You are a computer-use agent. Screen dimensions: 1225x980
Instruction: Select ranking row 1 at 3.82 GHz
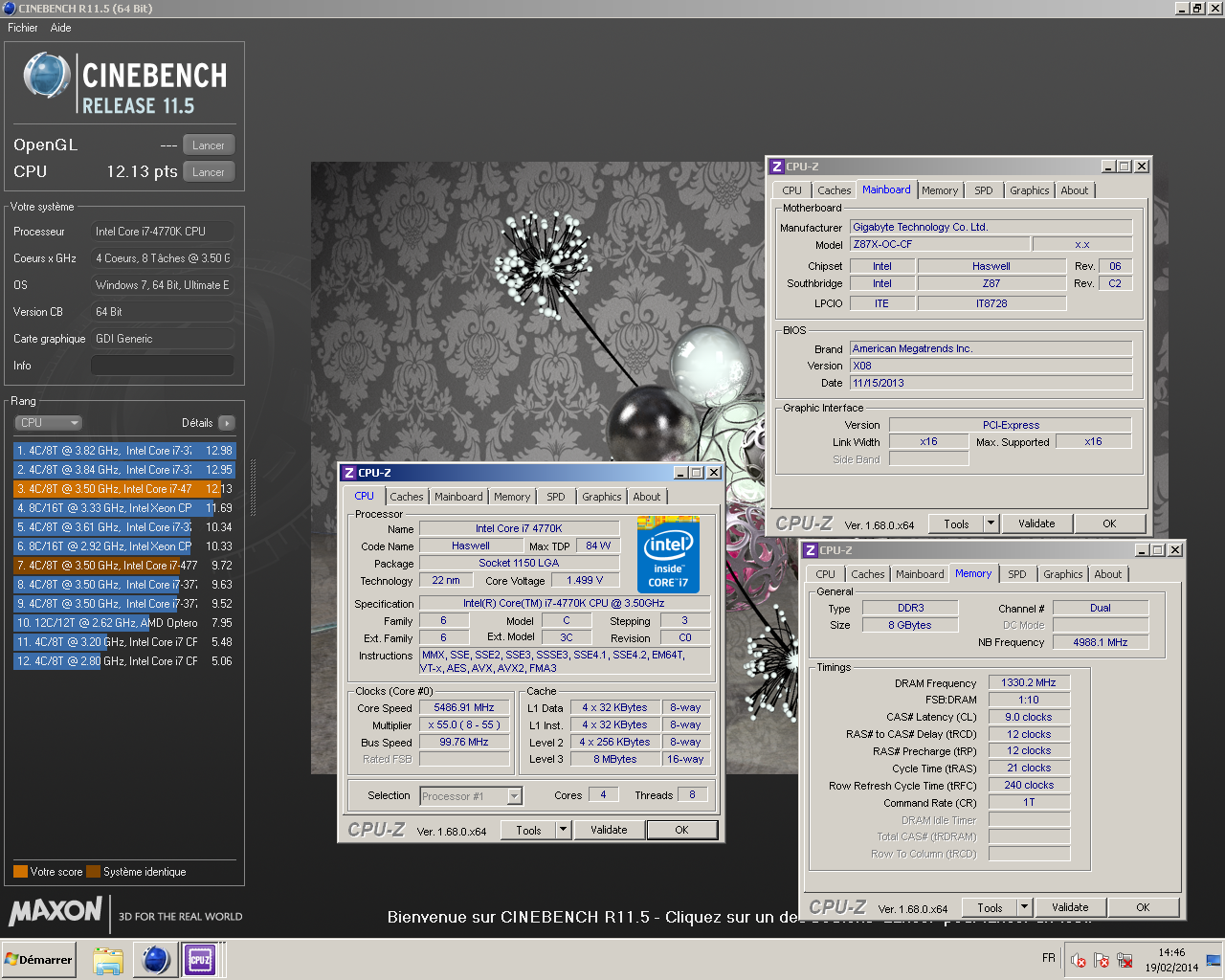click(124, 451)
